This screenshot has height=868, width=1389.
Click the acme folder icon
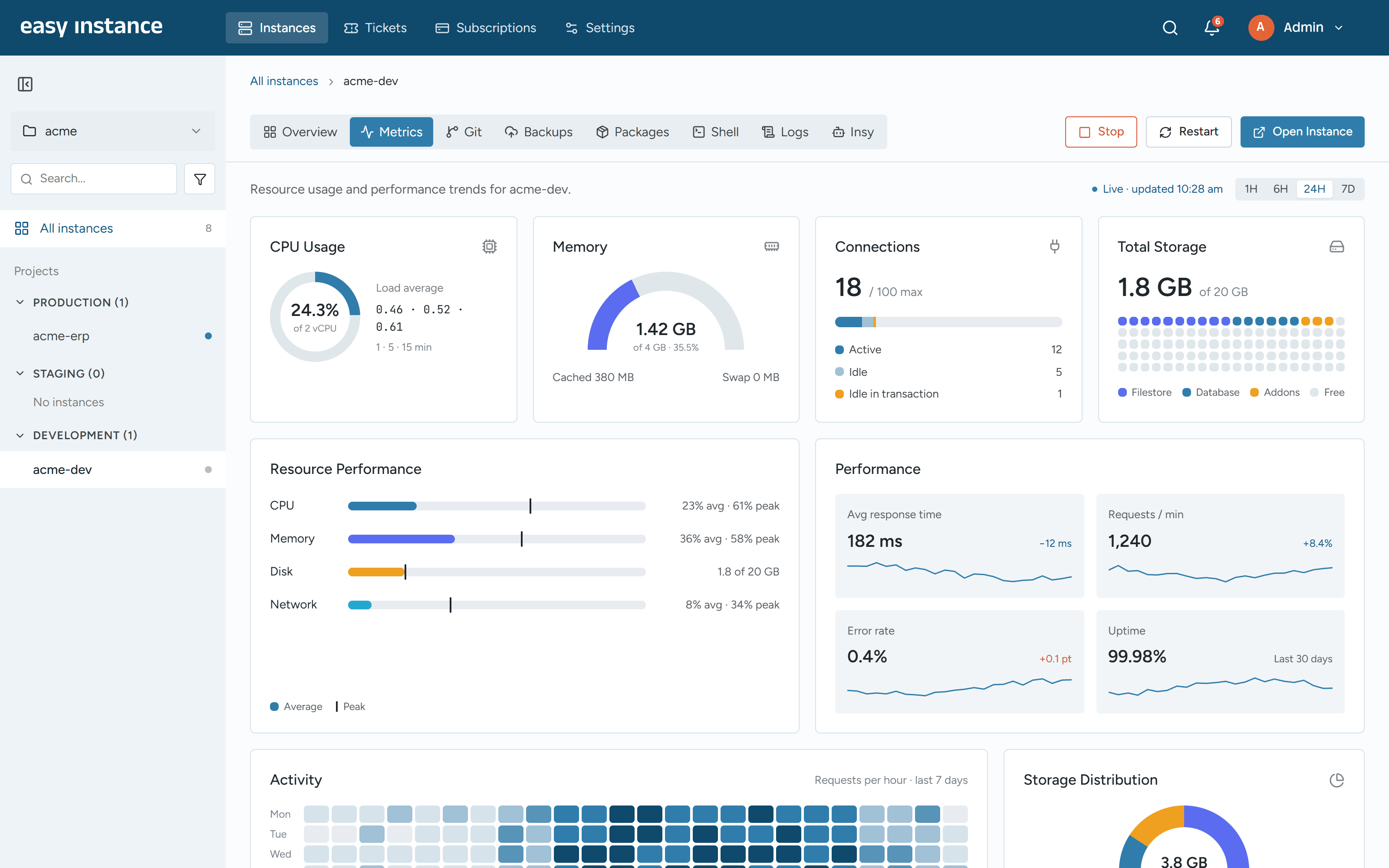[29, 131]
